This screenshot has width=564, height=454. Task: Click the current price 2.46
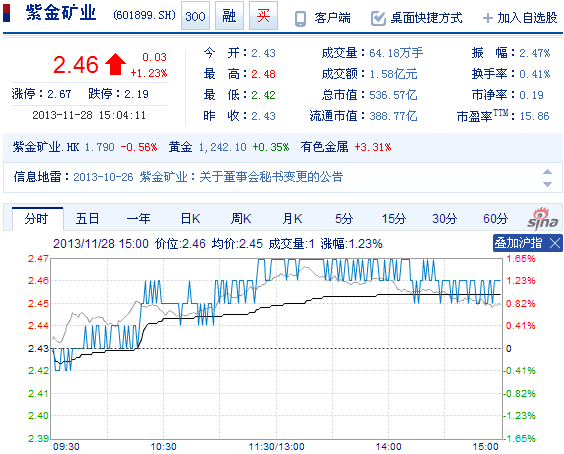click(76, 65)
